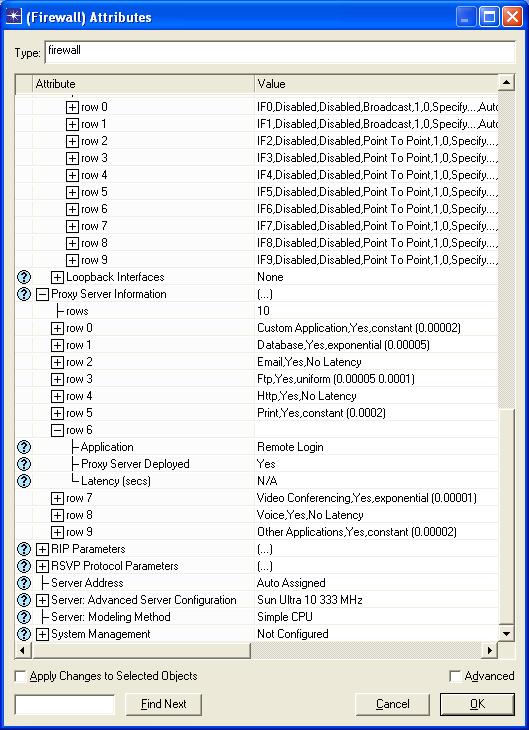Select the Auto Assigned server address value
529x730 pixels.
[376, 583]
